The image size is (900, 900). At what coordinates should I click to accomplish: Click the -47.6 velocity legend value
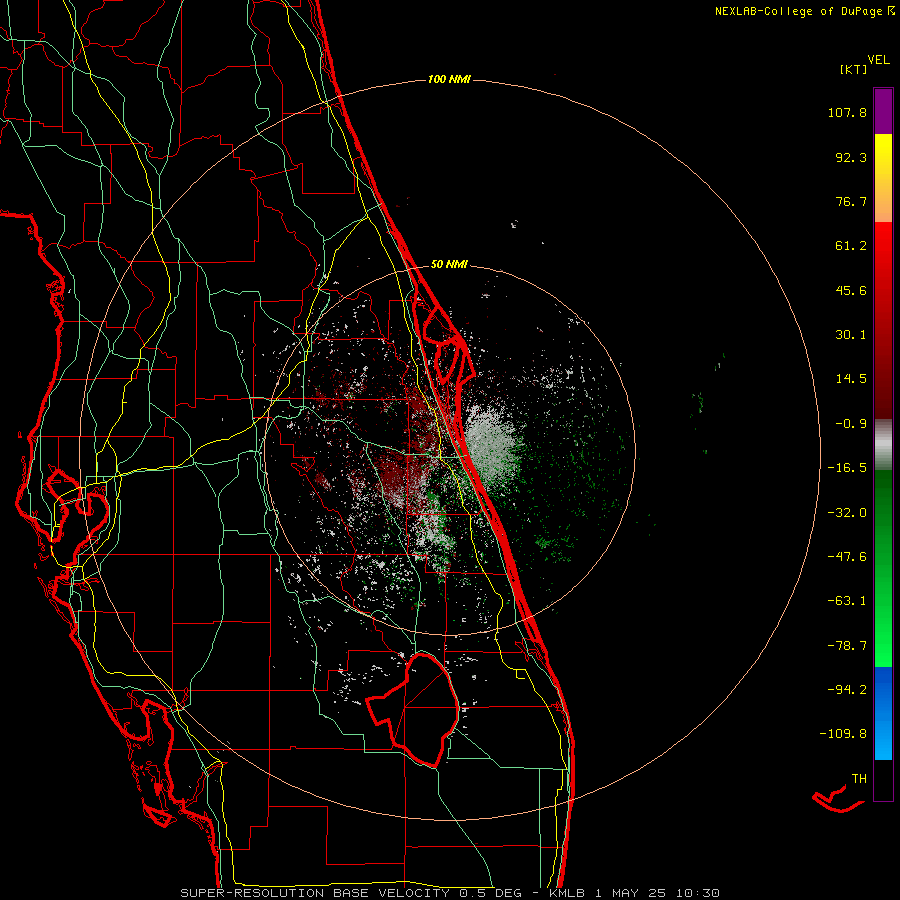pyautogui.click(x=847, y=557)
